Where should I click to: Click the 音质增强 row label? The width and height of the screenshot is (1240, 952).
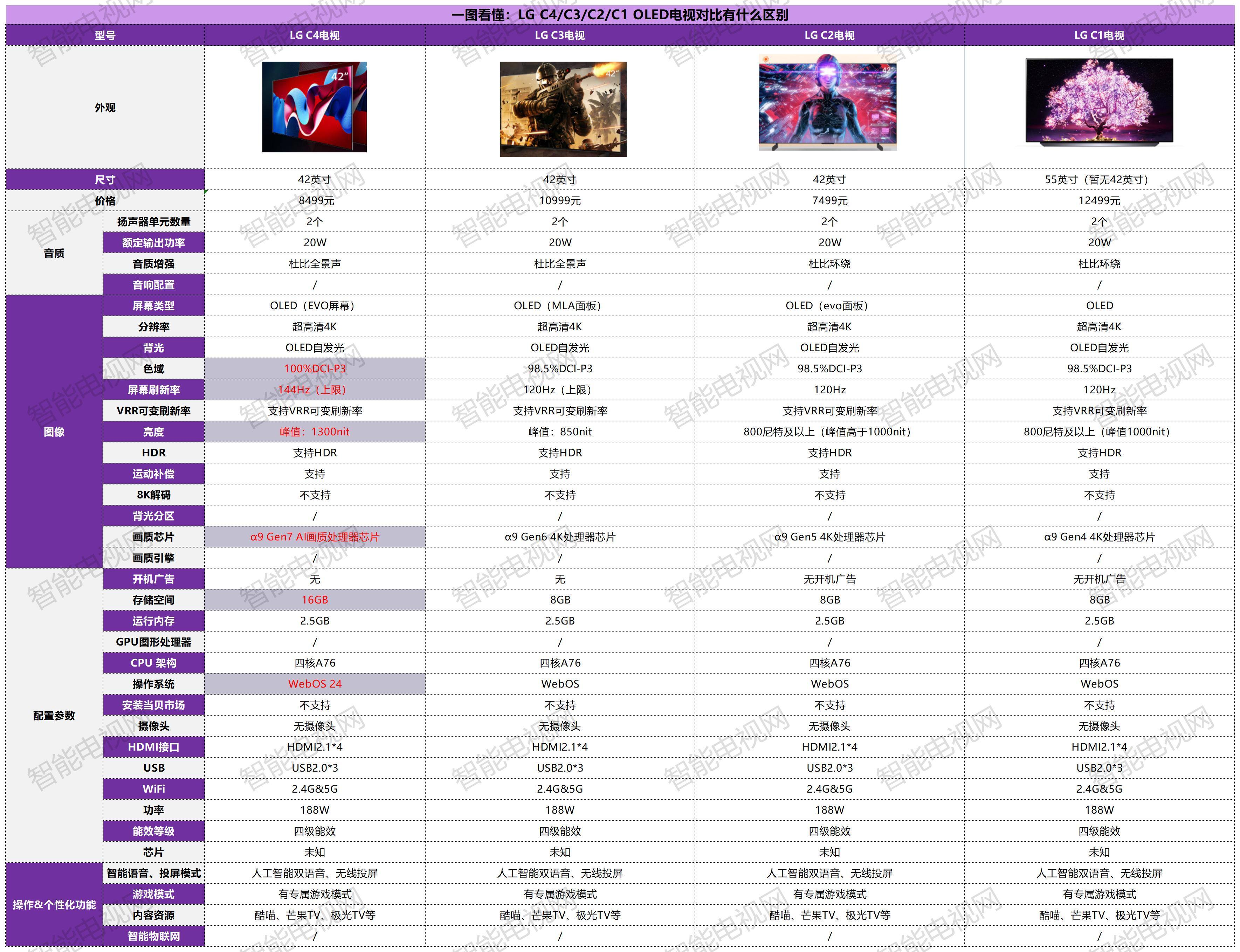(153, 263)
